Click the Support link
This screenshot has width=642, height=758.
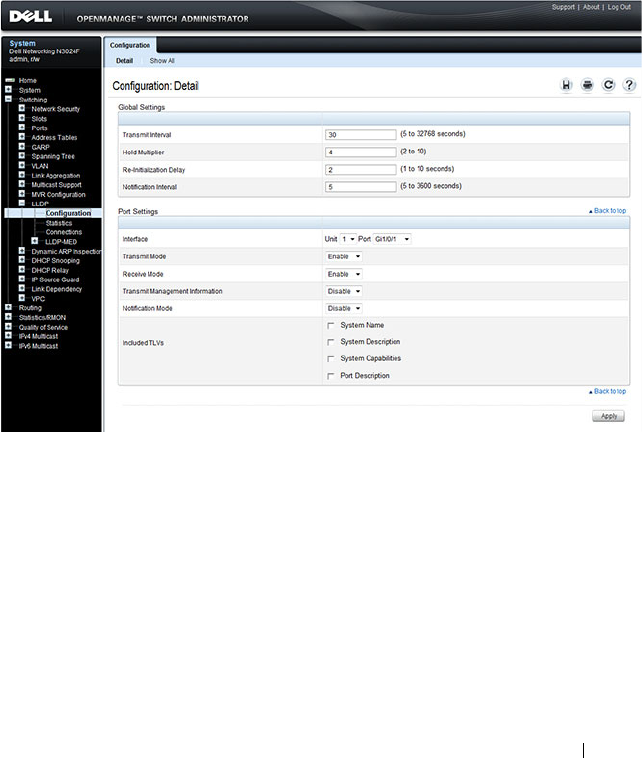pos(563,7)
